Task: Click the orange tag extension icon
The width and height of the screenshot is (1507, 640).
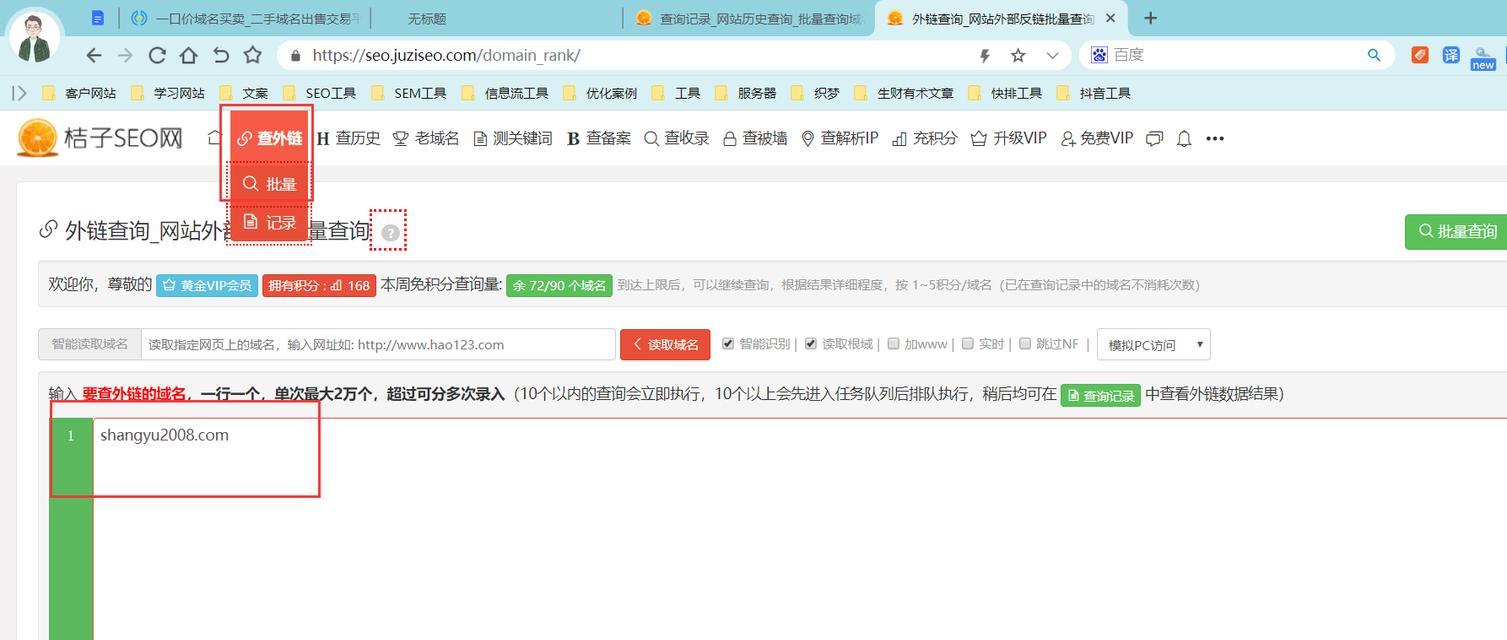Action: [1420, 55]
